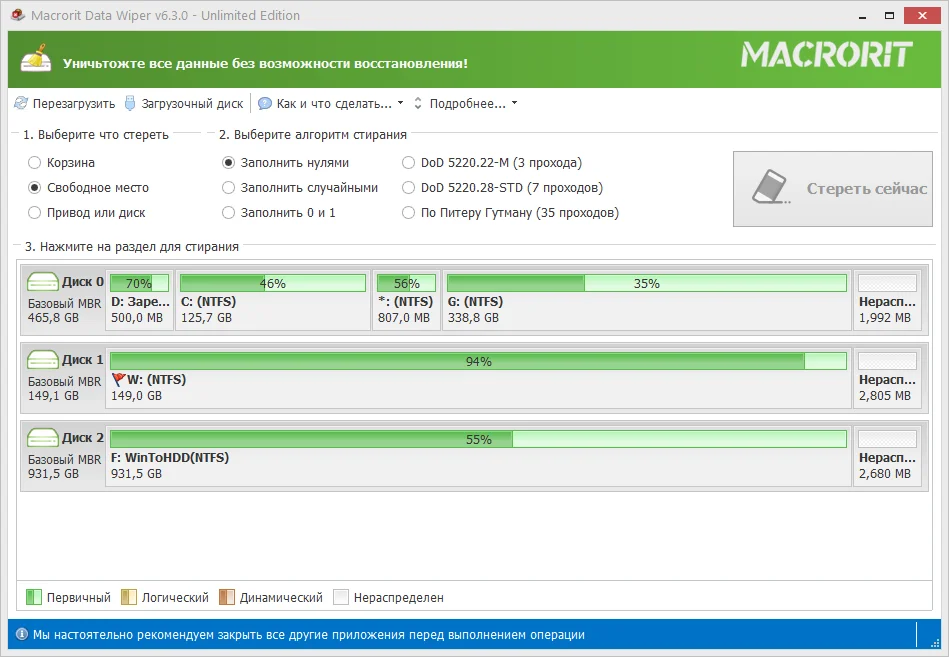Viewport: 949px width, 657px height.
Task: Pick DoD 5220.22-M (3 прохода) algorithm
Action: point(409,162)
